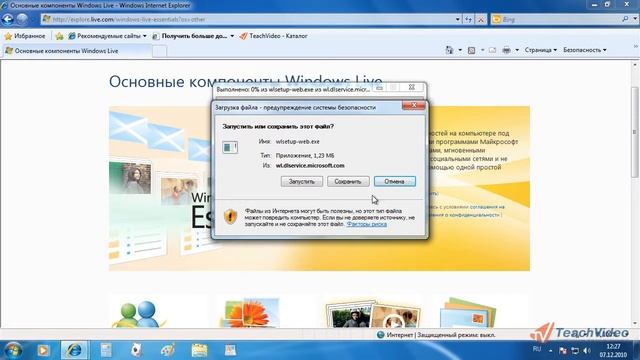The height and width of the screenshot is (360, 640).
Task: Add page to favorites bar icon
Action: (x=60, y=36)
